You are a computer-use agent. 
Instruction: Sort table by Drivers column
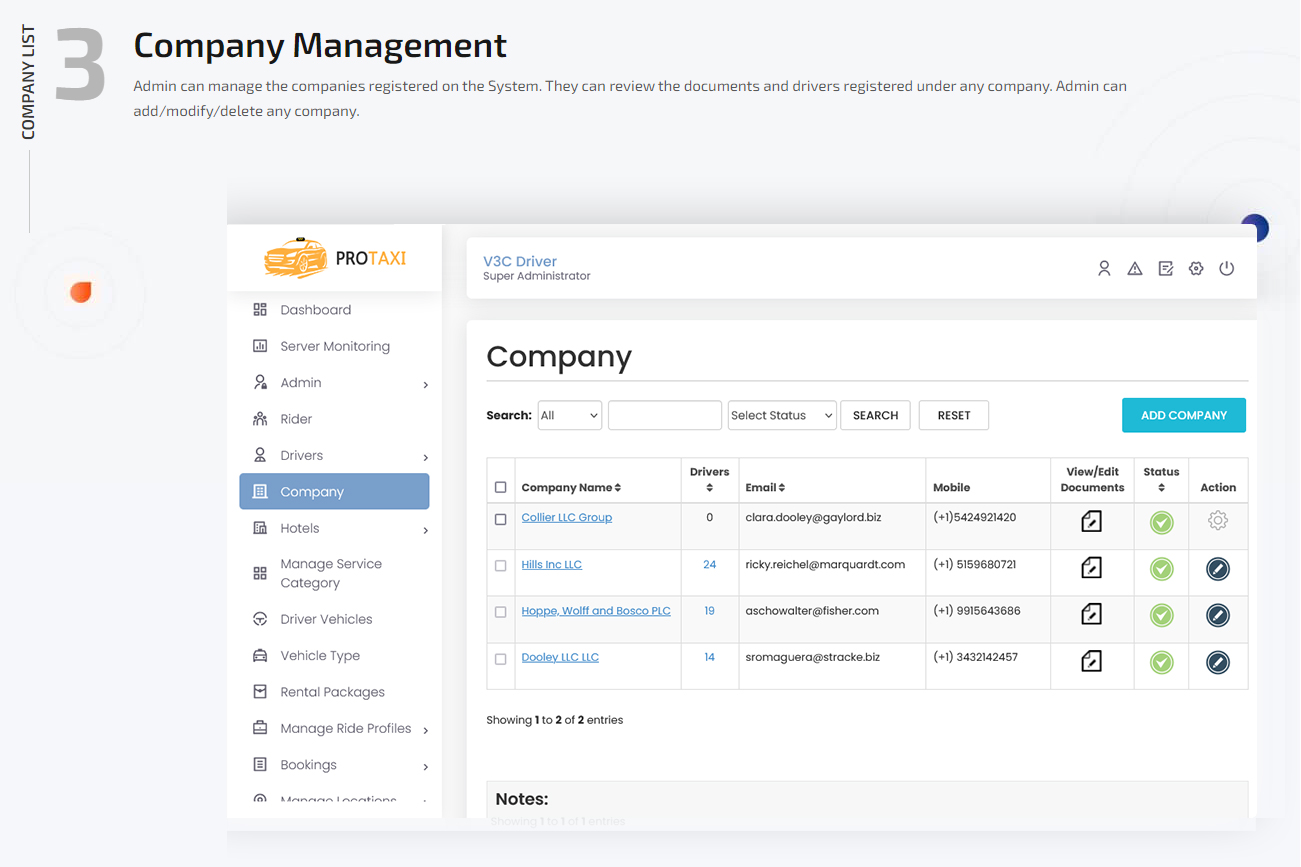pos(709,479)
